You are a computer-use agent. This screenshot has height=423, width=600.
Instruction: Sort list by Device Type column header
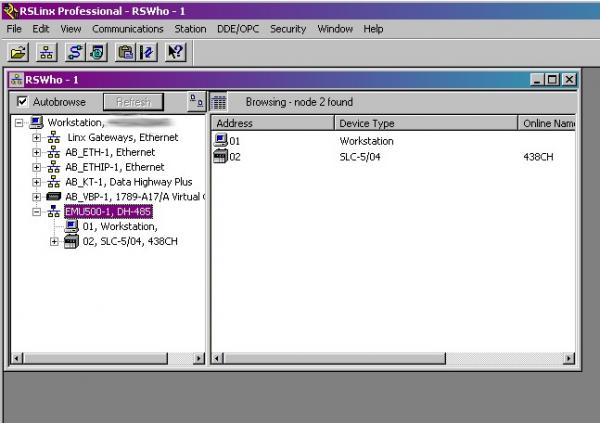coord(426,123)
